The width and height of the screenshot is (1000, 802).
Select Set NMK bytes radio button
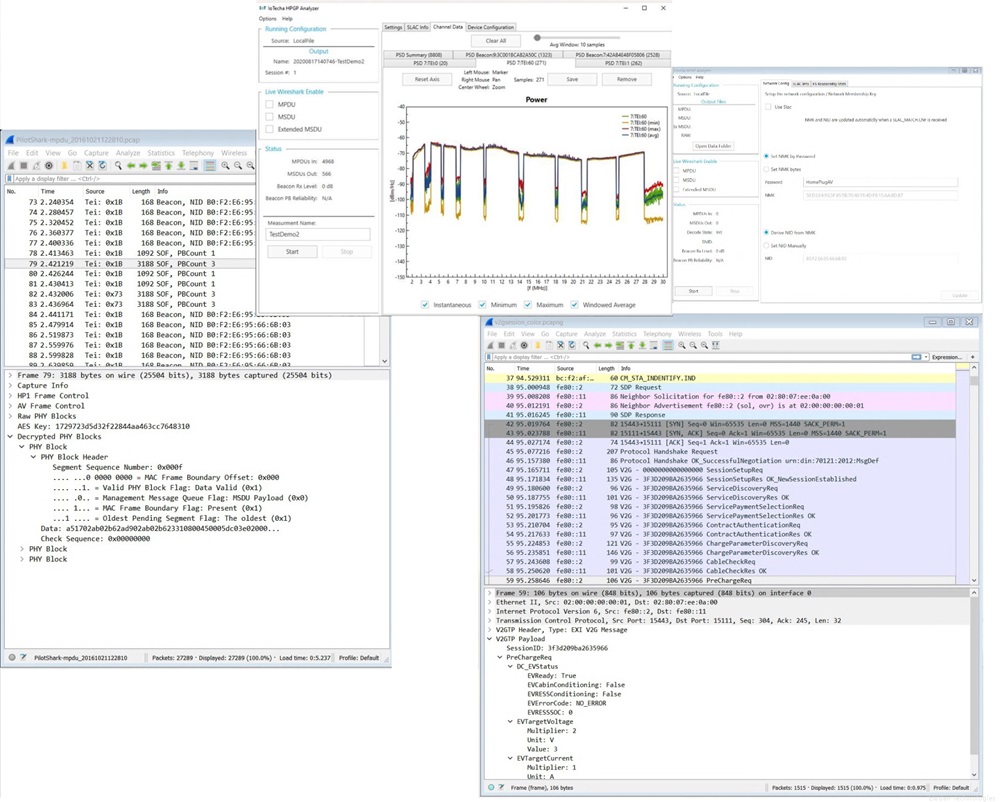pos(766,170)
